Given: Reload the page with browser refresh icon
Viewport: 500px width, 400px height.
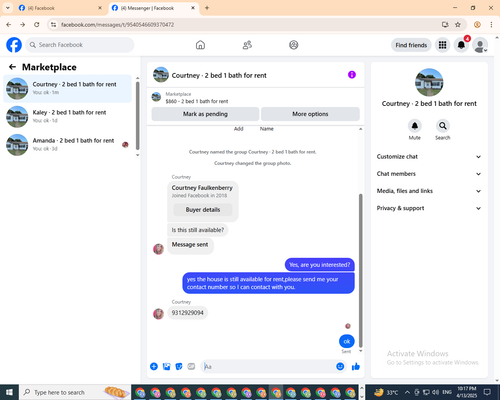Looking at the screenshot, I should [37, 25].
